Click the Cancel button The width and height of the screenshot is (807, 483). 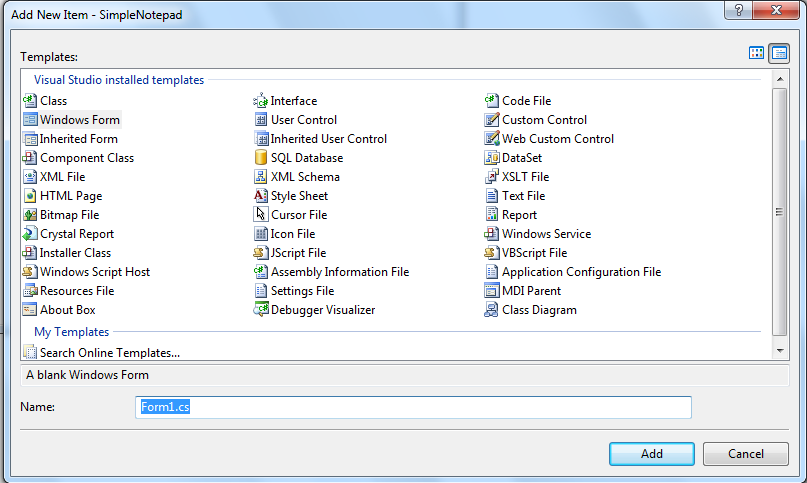(x=746, y=454)
